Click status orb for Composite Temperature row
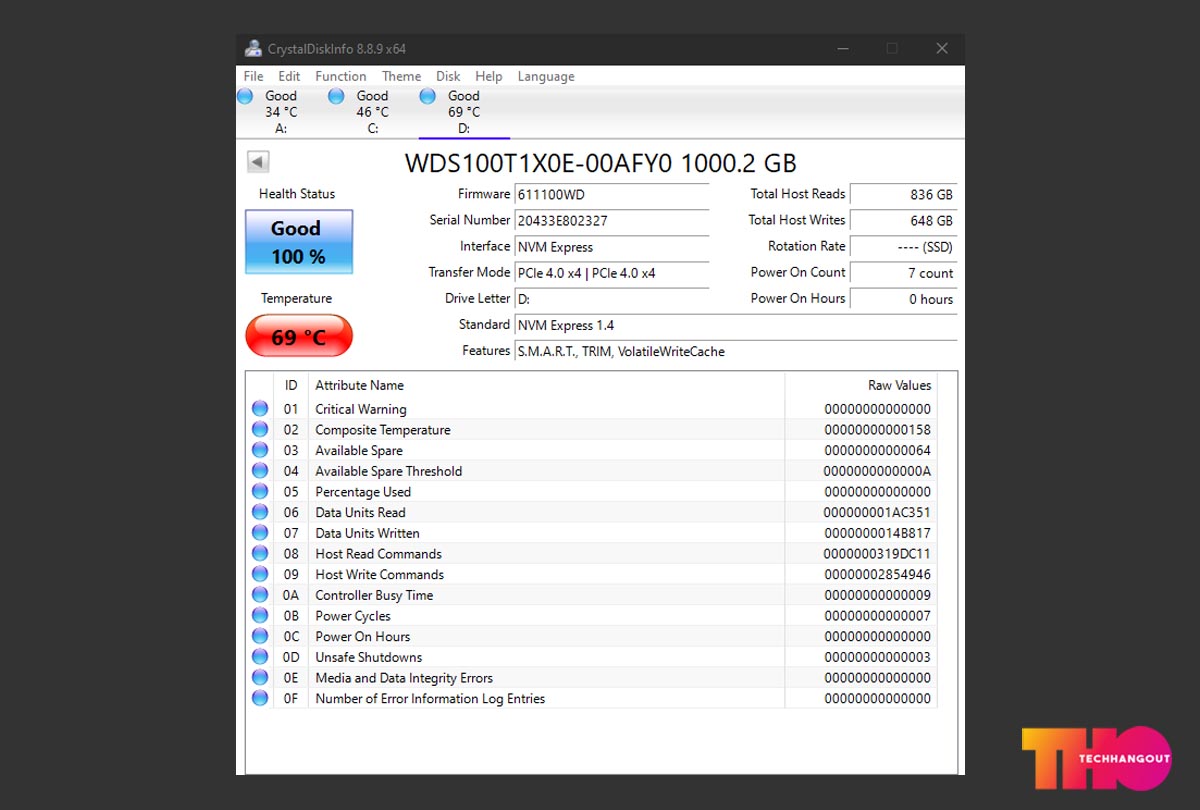 (260, 429)
